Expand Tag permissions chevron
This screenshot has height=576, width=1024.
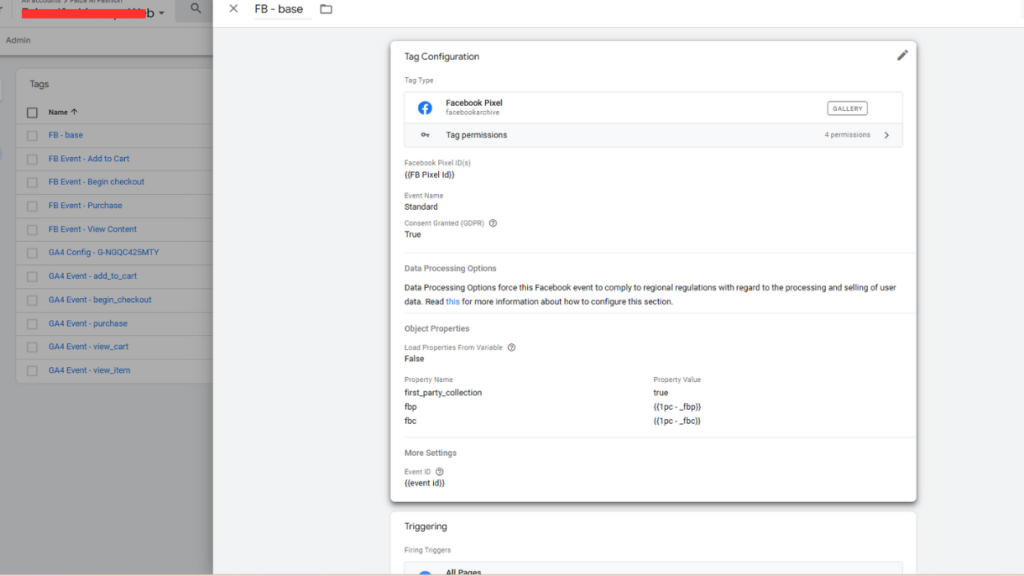(x=886, y=135)
